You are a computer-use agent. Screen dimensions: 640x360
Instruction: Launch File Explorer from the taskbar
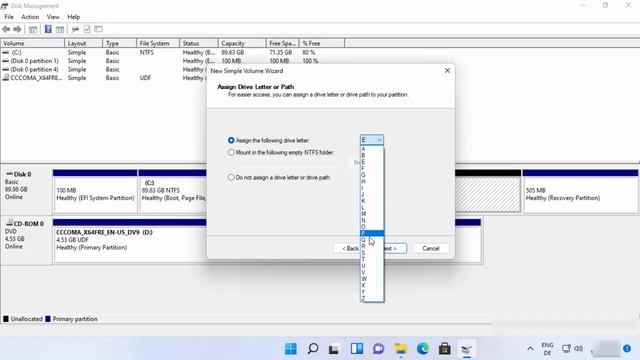(x=400, y=349)
